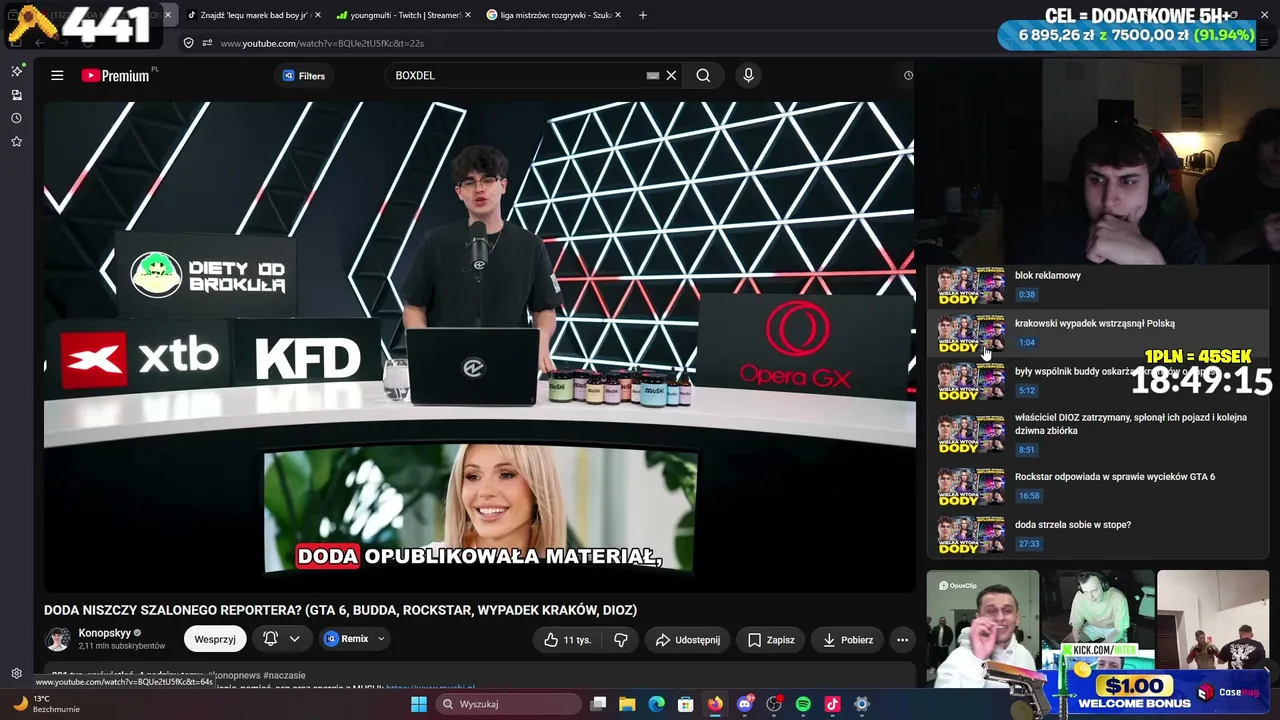
Task: Like the video with 11 tys. likes
Action: (x=567, y=640)
